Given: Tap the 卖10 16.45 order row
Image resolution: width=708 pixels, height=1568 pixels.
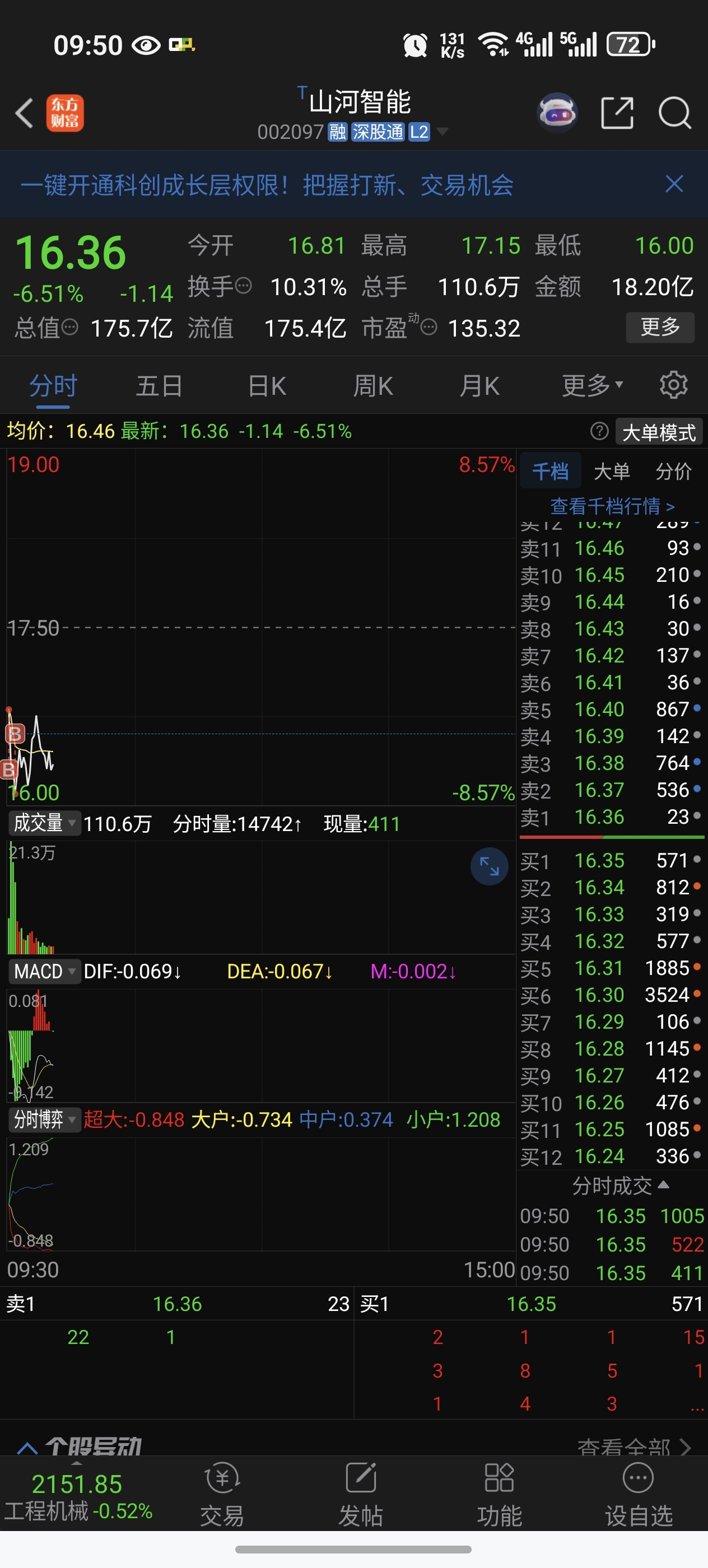Looking at the screenshot, I should click(x=611, y=575).
